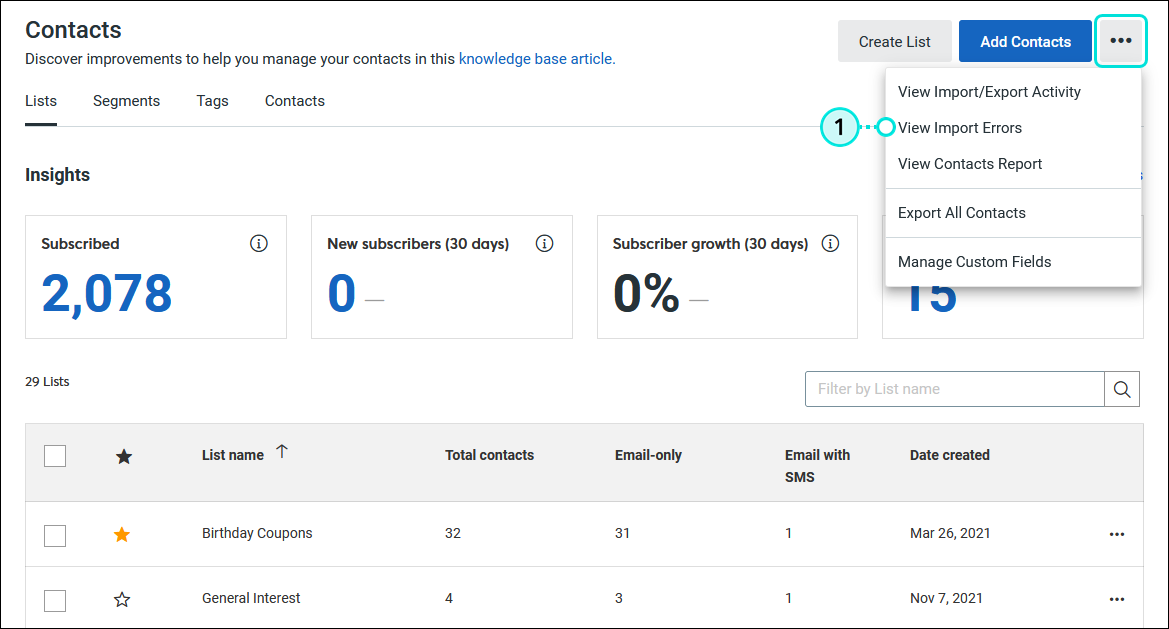Click the Email-only column header
The width and height of the screenshot is (1169, 629).
[x=649, y=455]
